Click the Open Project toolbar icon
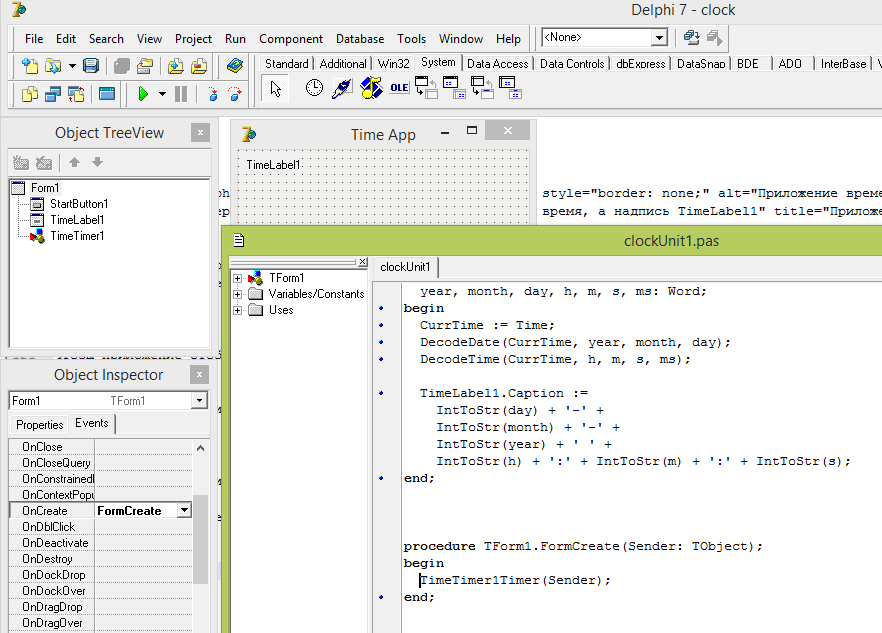 point(145,66)
